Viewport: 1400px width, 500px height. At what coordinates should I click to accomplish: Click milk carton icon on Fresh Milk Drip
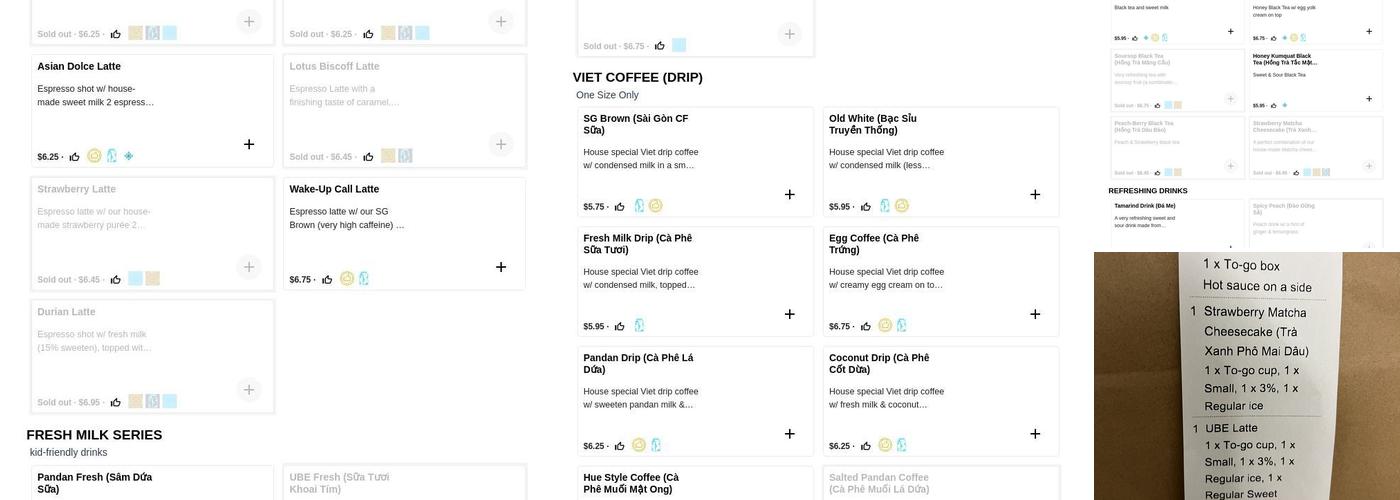(639, 326)
